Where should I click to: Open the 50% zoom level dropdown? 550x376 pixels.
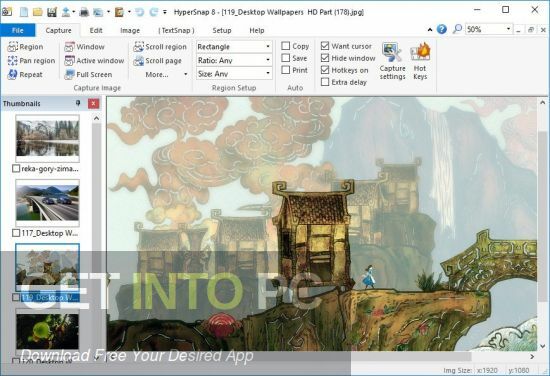(508, 29)
